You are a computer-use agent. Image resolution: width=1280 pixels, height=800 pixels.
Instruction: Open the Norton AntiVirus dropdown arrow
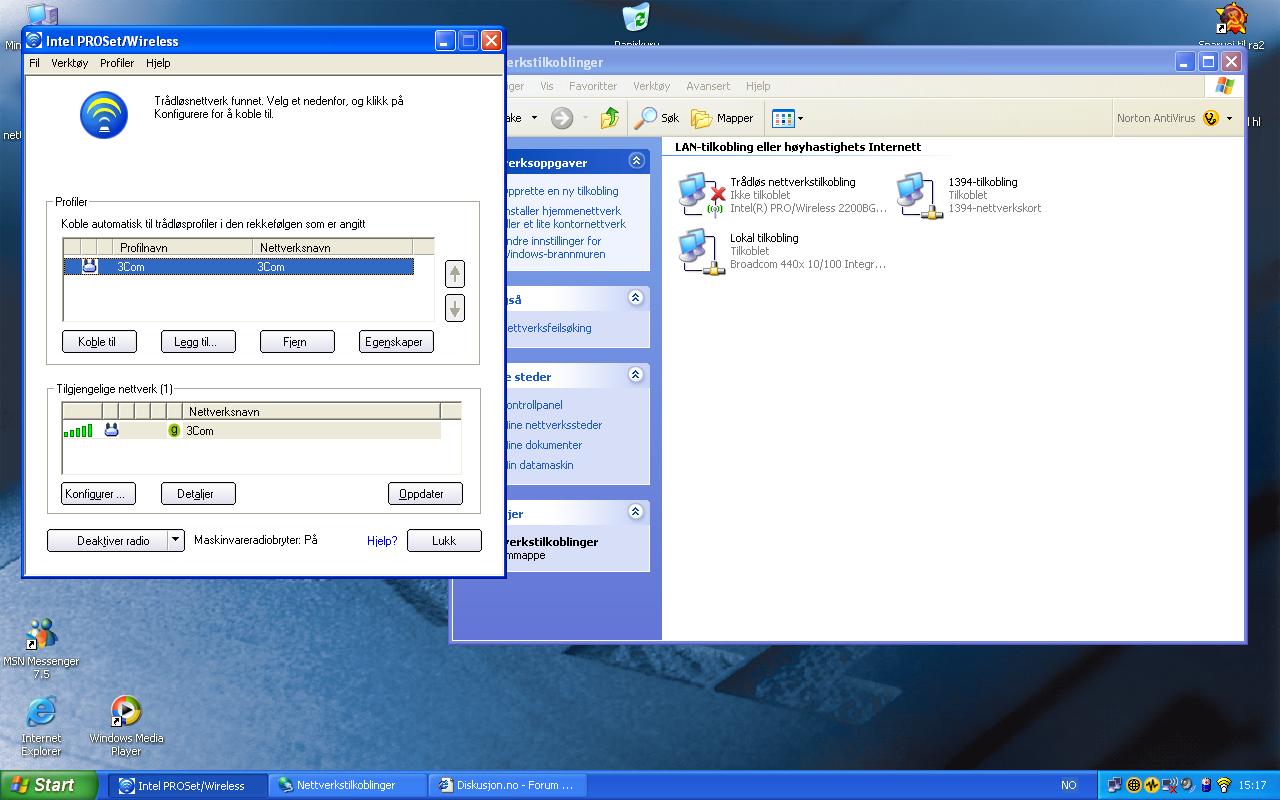(x=1229, y=119)
